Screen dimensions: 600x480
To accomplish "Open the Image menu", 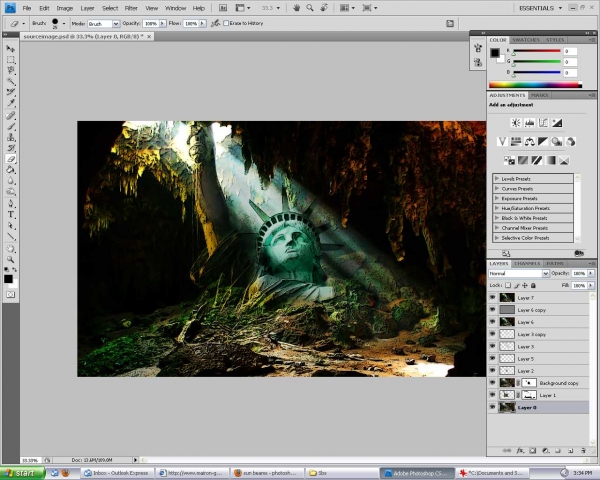I will (64, 8).
